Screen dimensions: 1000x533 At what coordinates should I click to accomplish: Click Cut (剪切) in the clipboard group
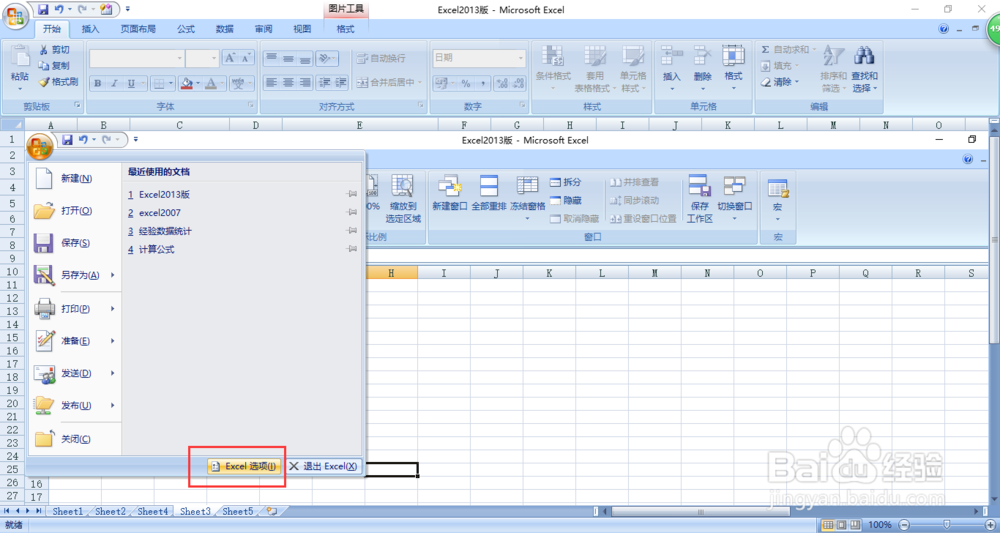(54, 50)
